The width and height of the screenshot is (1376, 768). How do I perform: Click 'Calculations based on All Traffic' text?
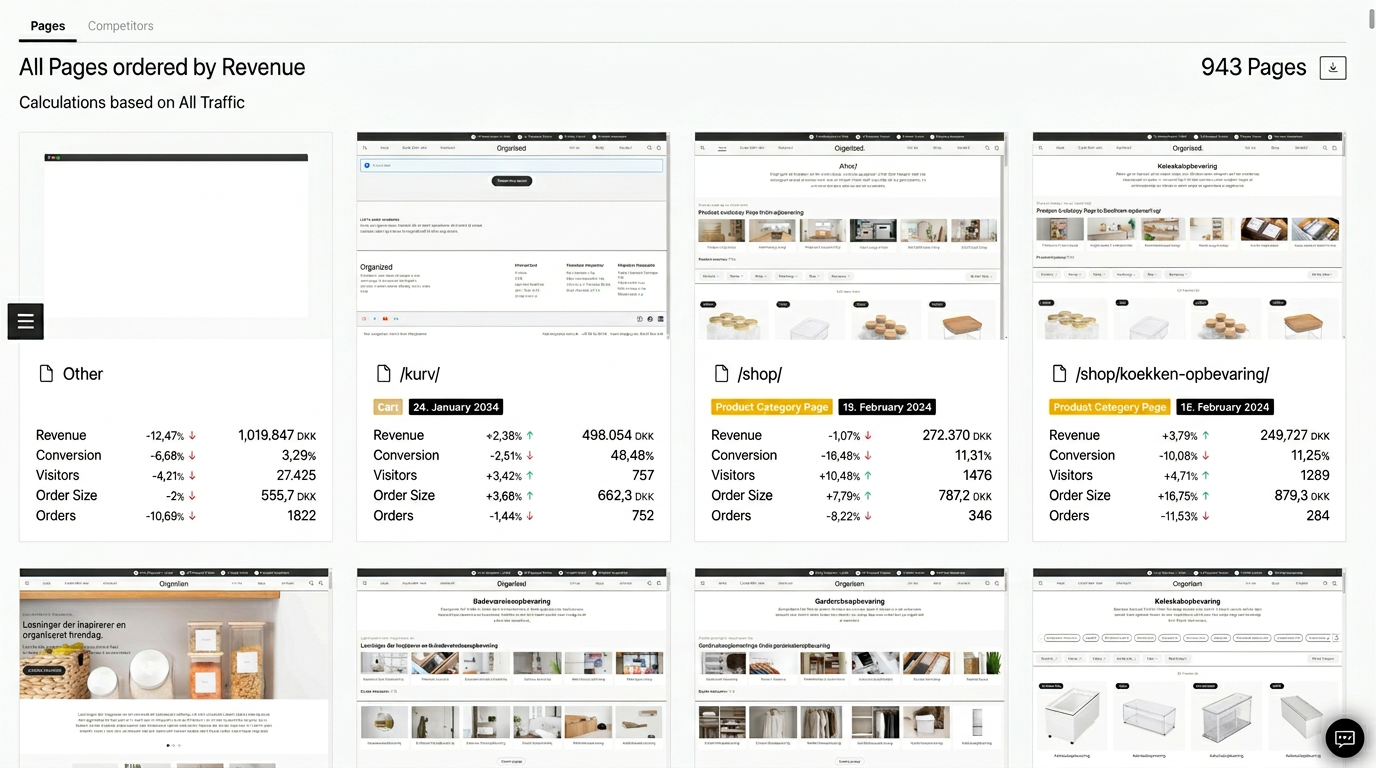132,102
